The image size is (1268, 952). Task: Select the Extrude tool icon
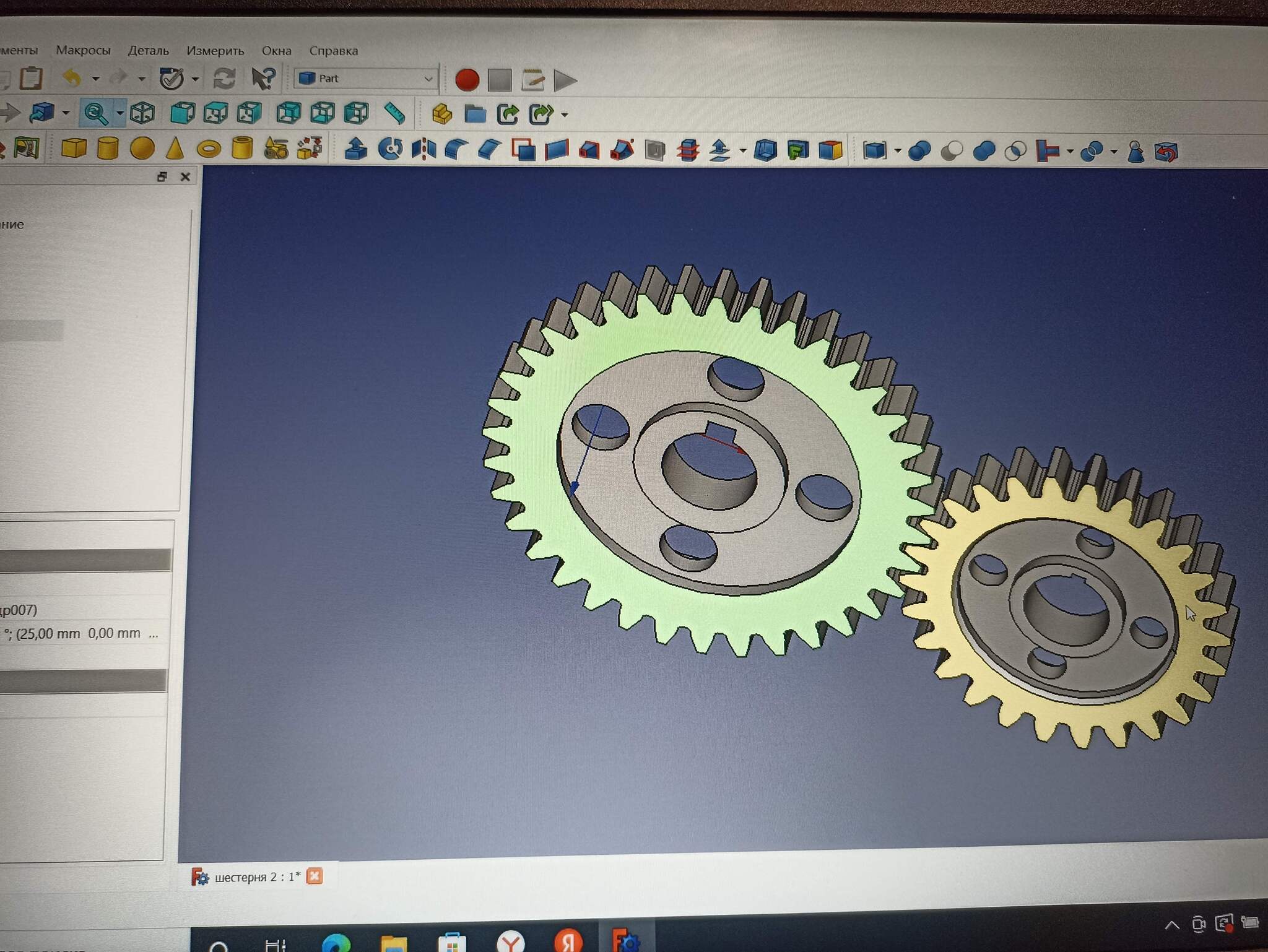pos(356,149)
